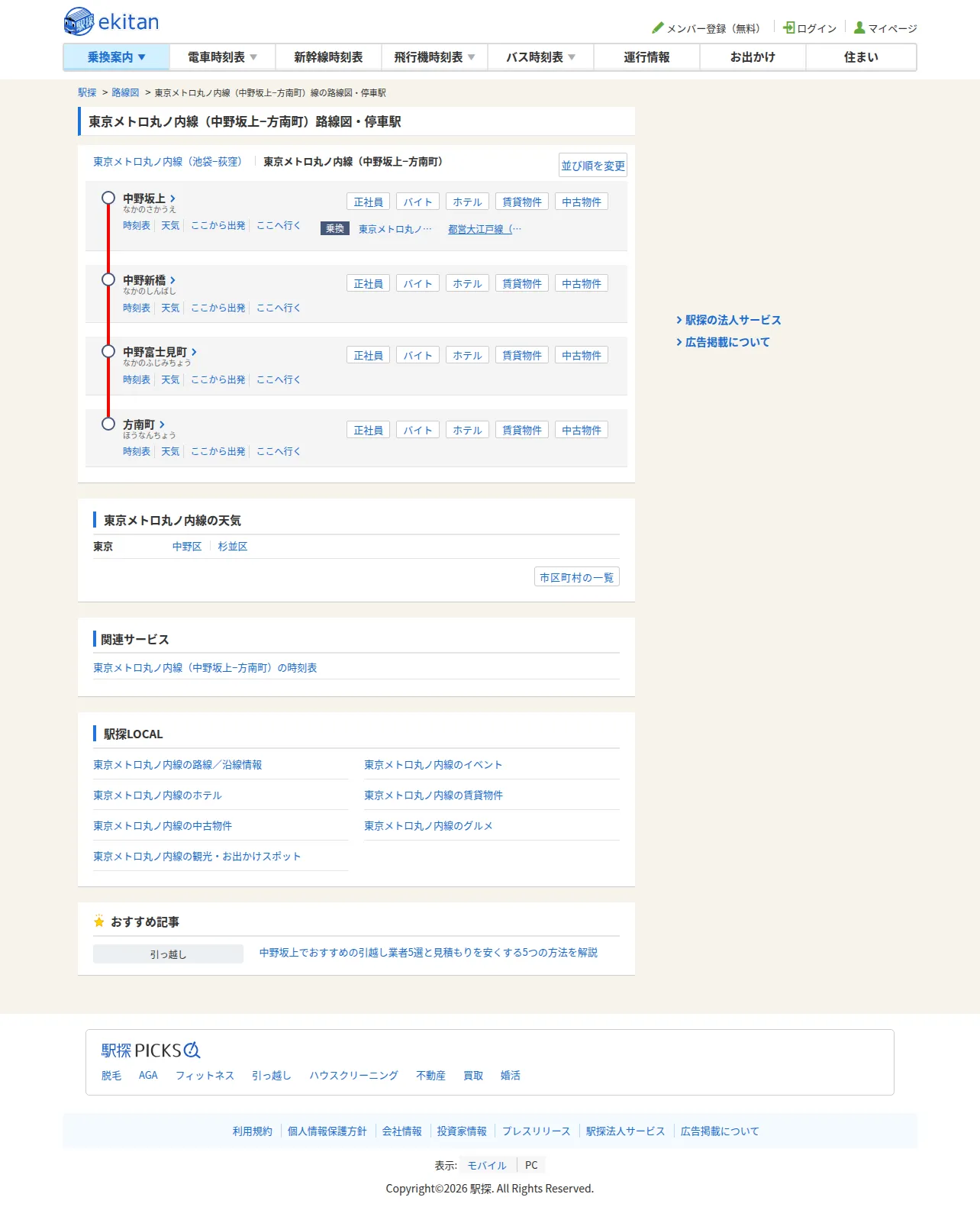The width and height of the screenshot is (980, 1207).
Task: Click the 路線図 breadcrumb link
Action: point(125,92)
